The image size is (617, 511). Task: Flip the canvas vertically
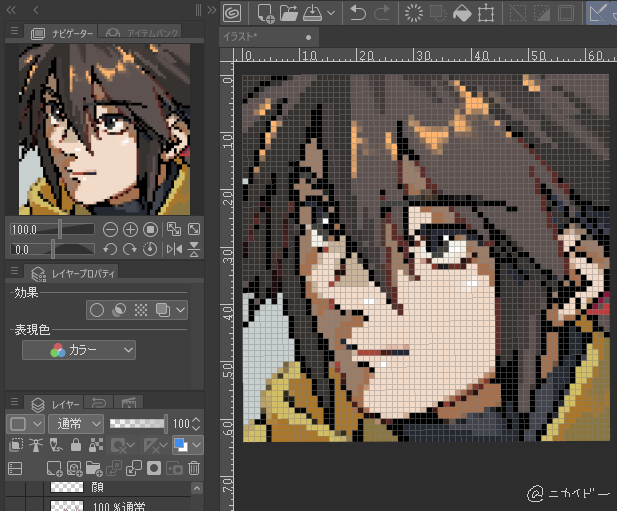pyautogui.click(x=194, y=249)
